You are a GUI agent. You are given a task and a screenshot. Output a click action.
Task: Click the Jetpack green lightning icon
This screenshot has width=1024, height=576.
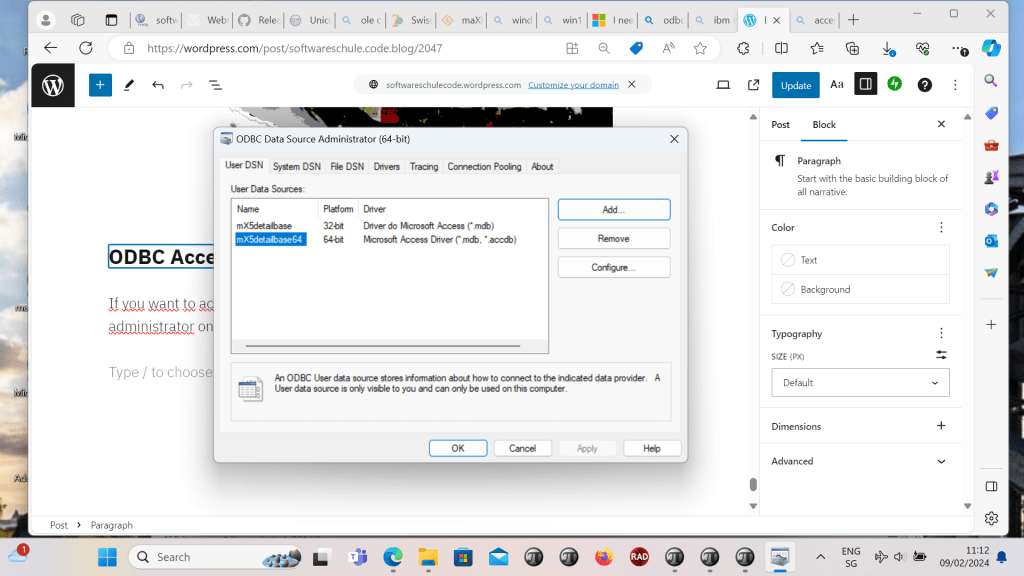pyautogui.click(x=895, y=85)
